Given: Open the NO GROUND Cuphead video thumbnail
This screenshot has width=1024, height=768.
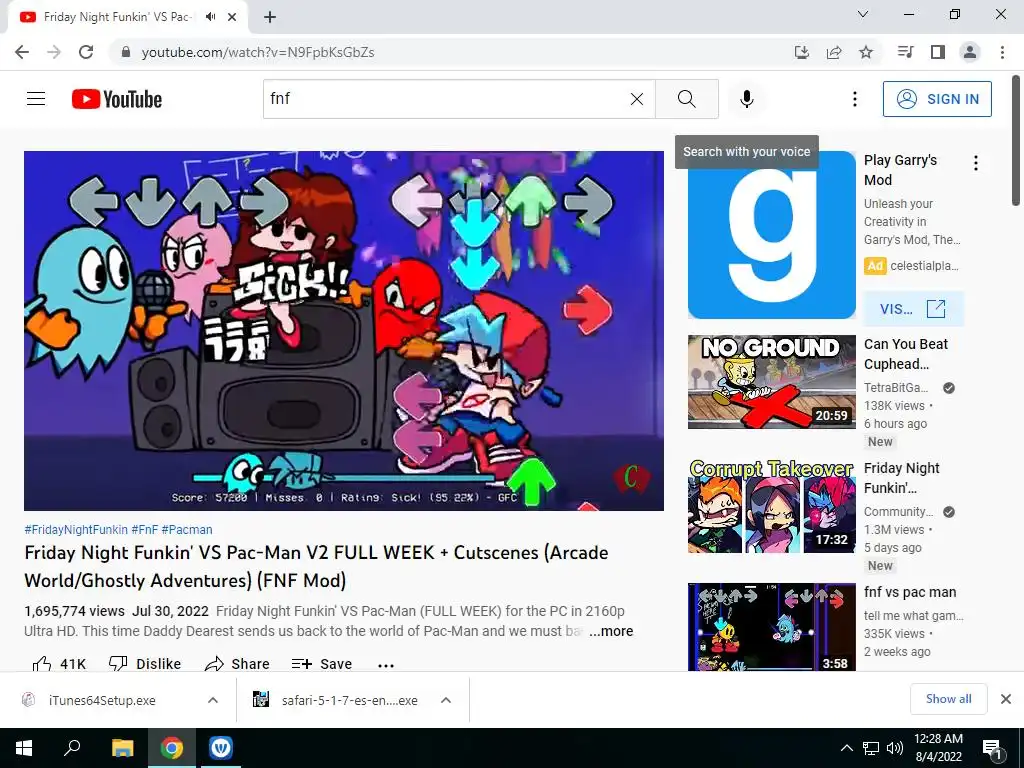Looking at the screenshot, I should click(771, 382).
